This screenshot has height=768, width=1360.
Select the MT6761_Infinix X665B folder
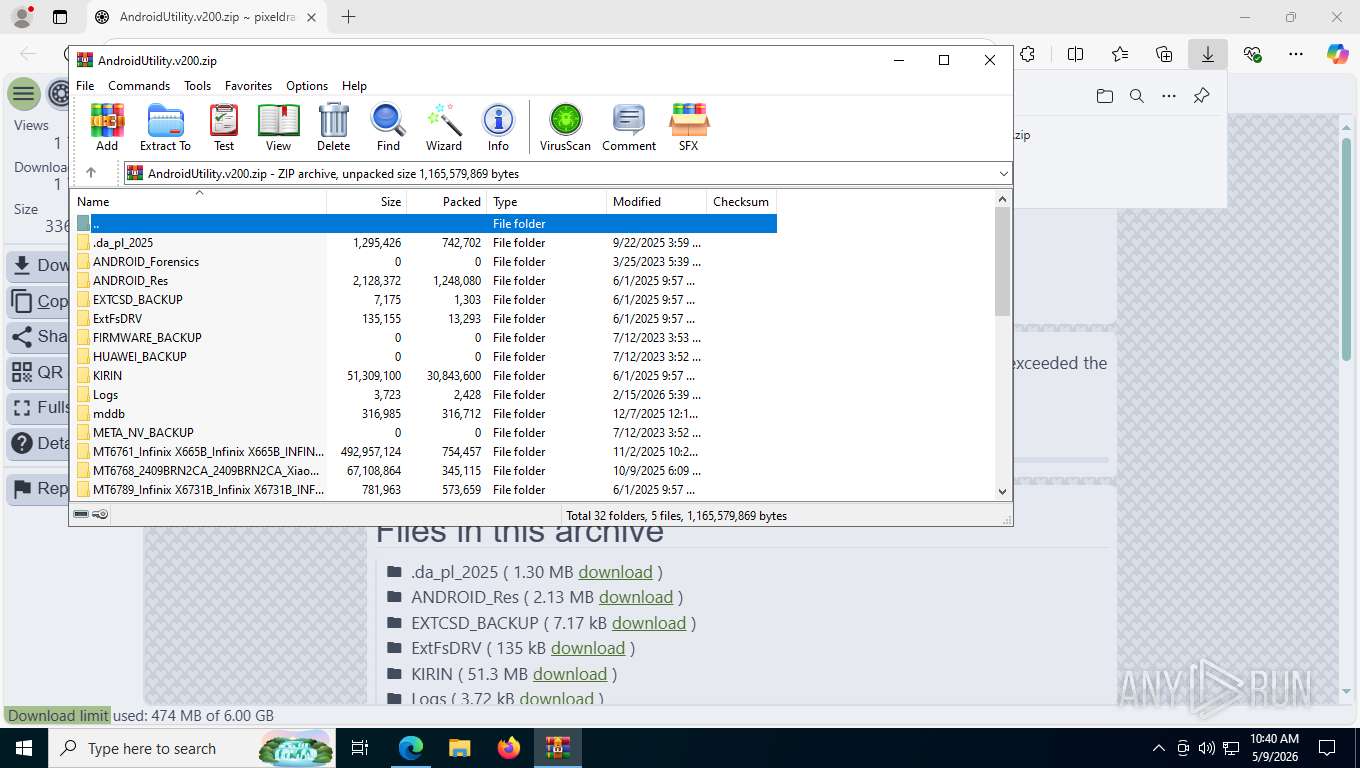click(x=425, y=452)
